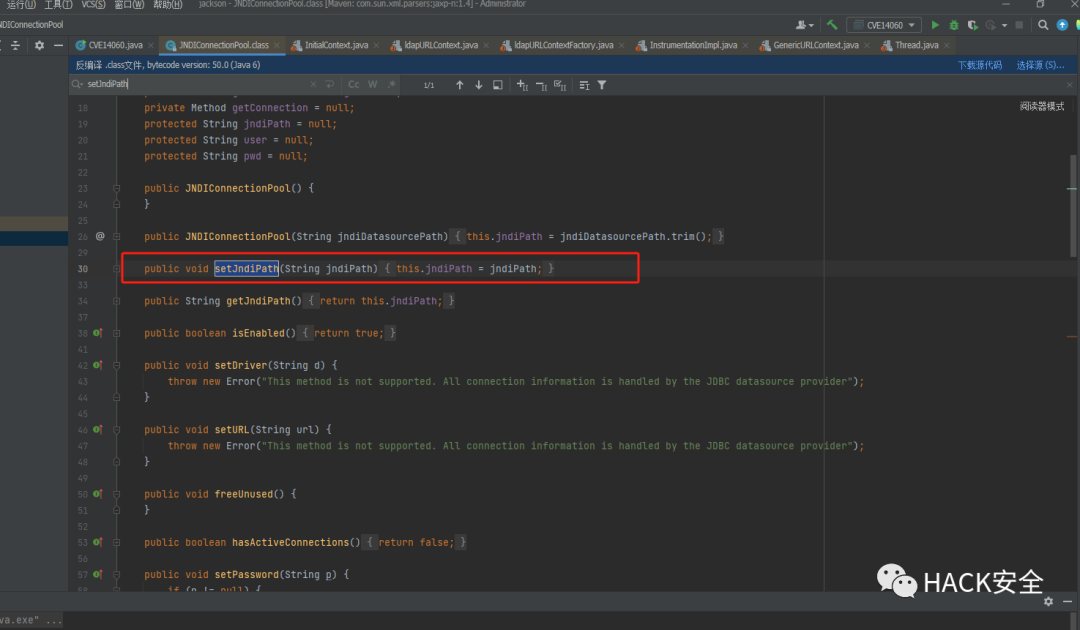Go to previous search occurrence arrow
1080x630 pixels.
coord(459,85)
